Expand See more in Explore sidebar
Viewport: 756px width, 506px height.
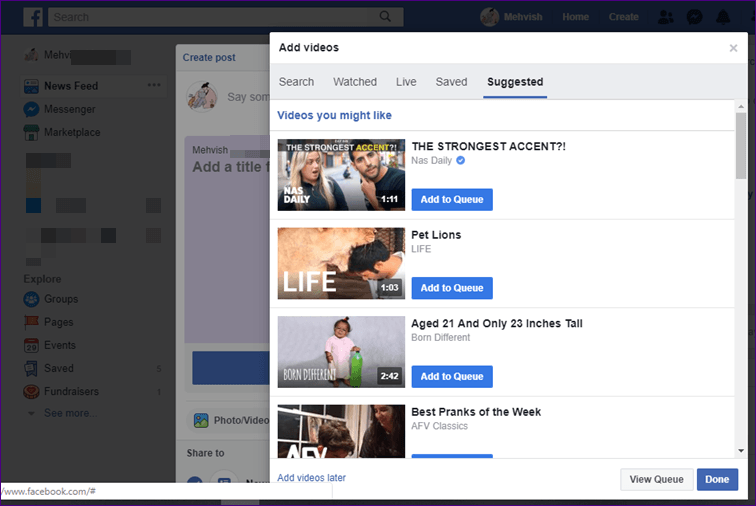coord(70,413)
